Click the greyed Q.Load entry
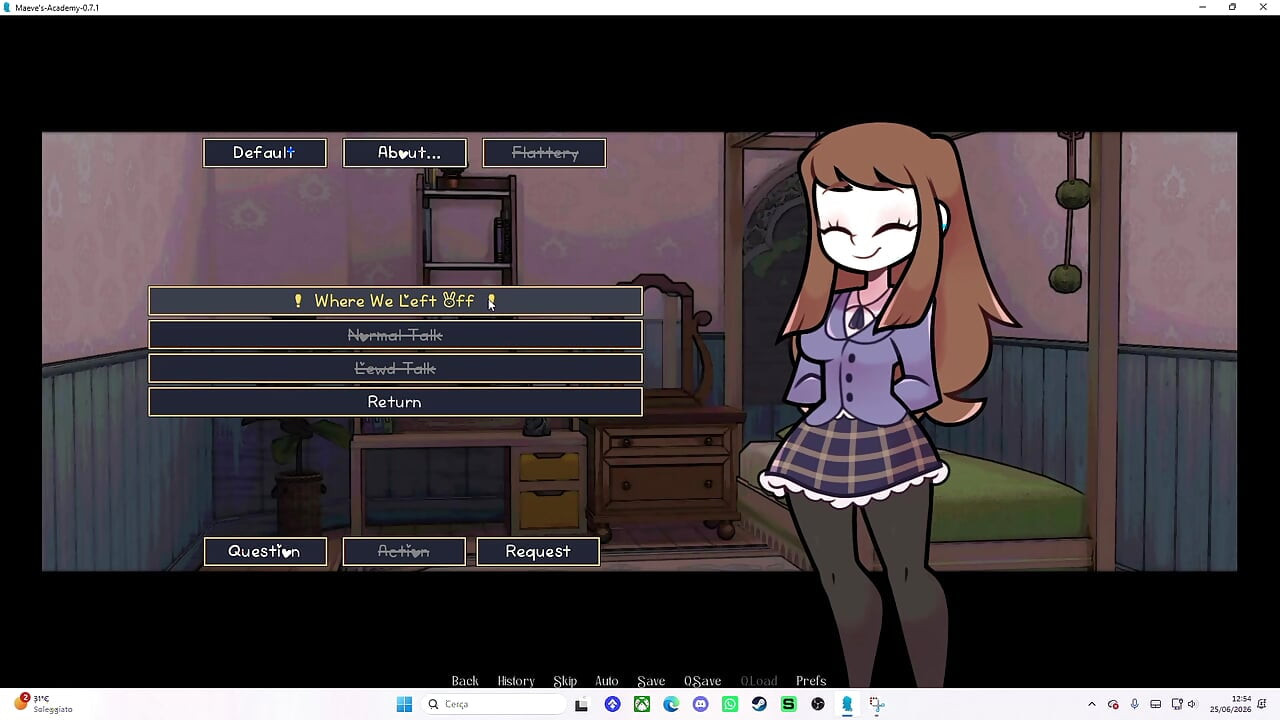 (759, 681)
